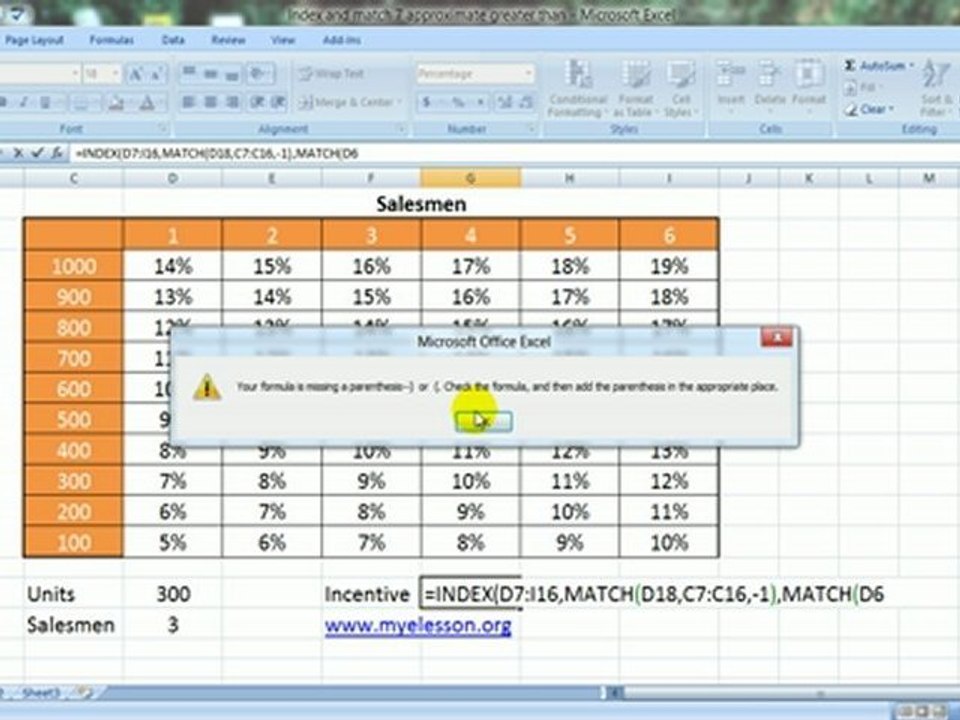Open the Page Layout ribbon tab
The width and height of the screenshot is (960, 720).
pyautogui.click(x=34, y=40)
